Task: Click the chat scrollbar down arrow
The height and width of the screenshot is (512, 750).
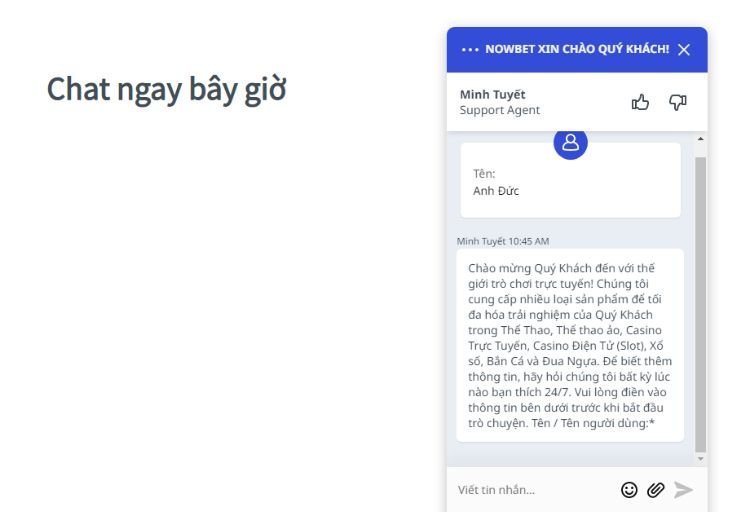Action: (x=700, y=458)
